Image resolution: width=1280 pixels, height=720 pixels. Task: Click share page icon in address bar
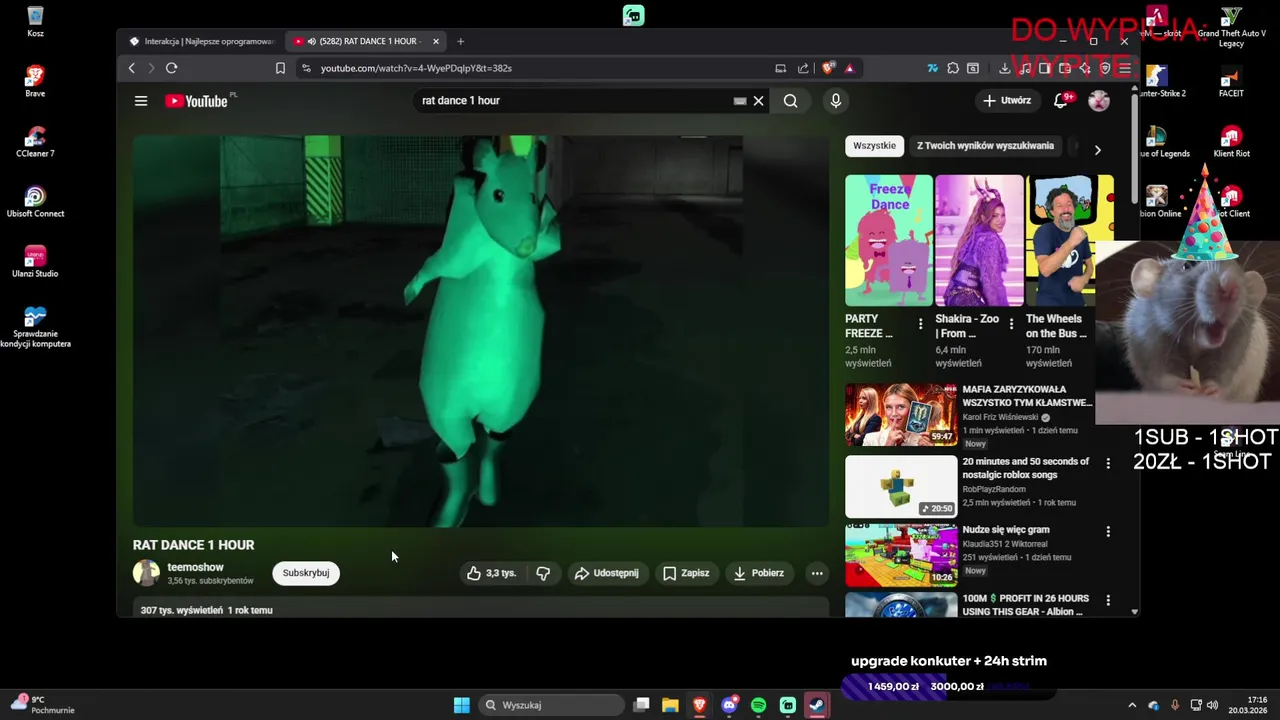click(x=803, y=68)
